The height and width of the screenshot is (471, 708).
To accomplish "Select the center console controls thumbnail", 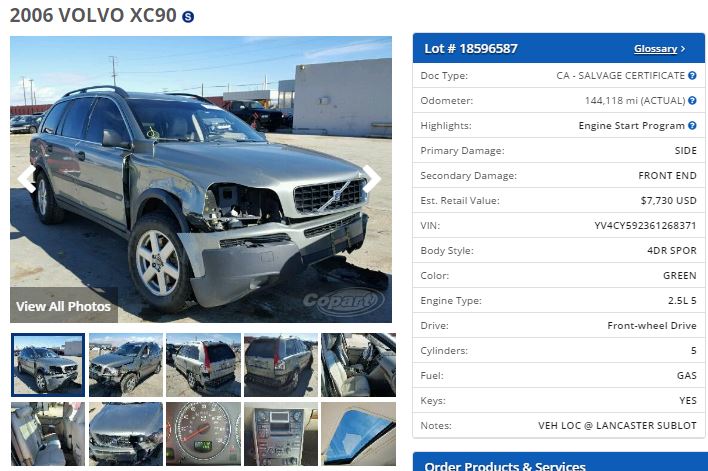I will point(281,434).
